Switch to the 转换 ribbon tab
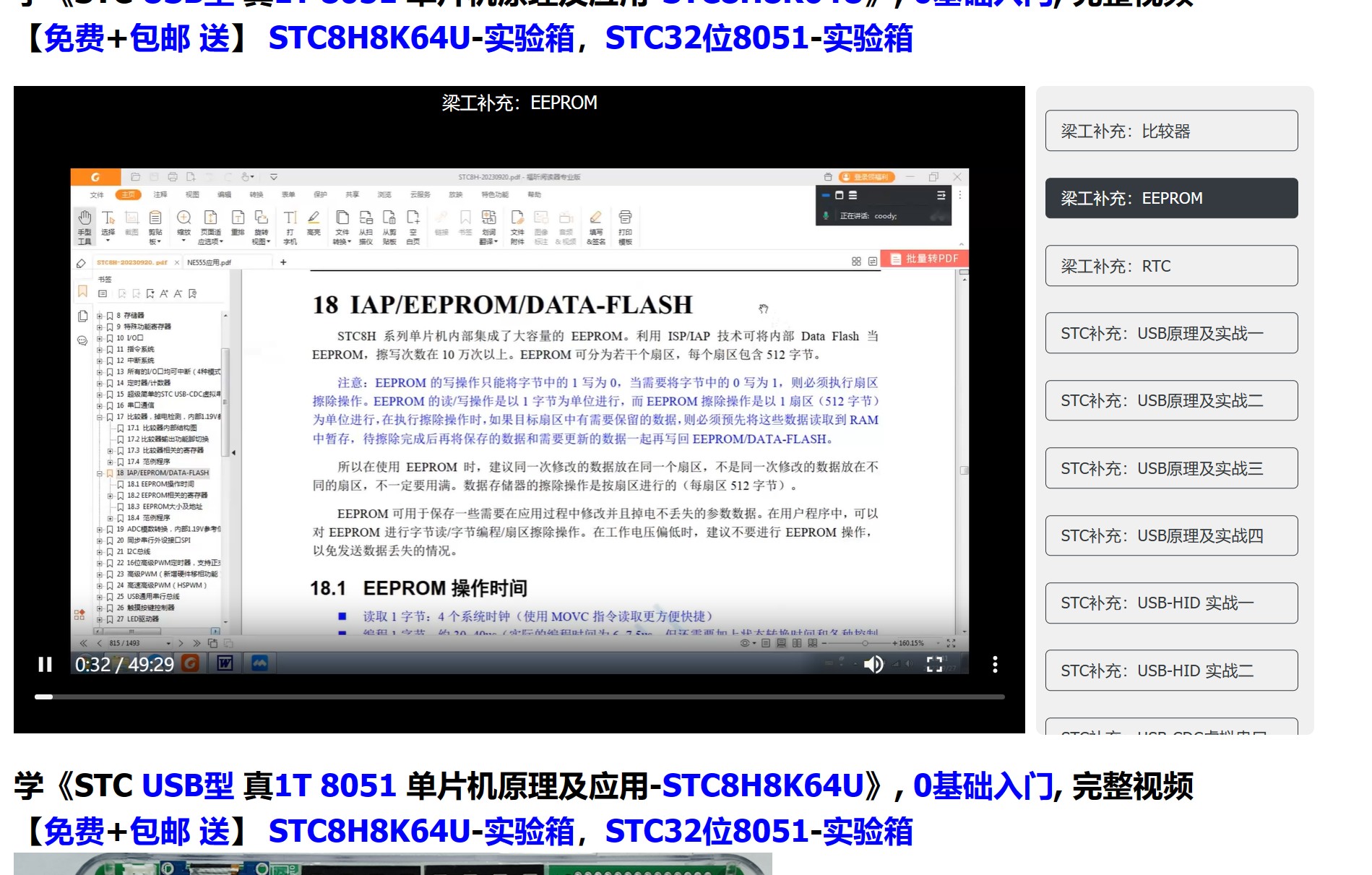Screen dimensions: 1372x875 tap(256, 194)
